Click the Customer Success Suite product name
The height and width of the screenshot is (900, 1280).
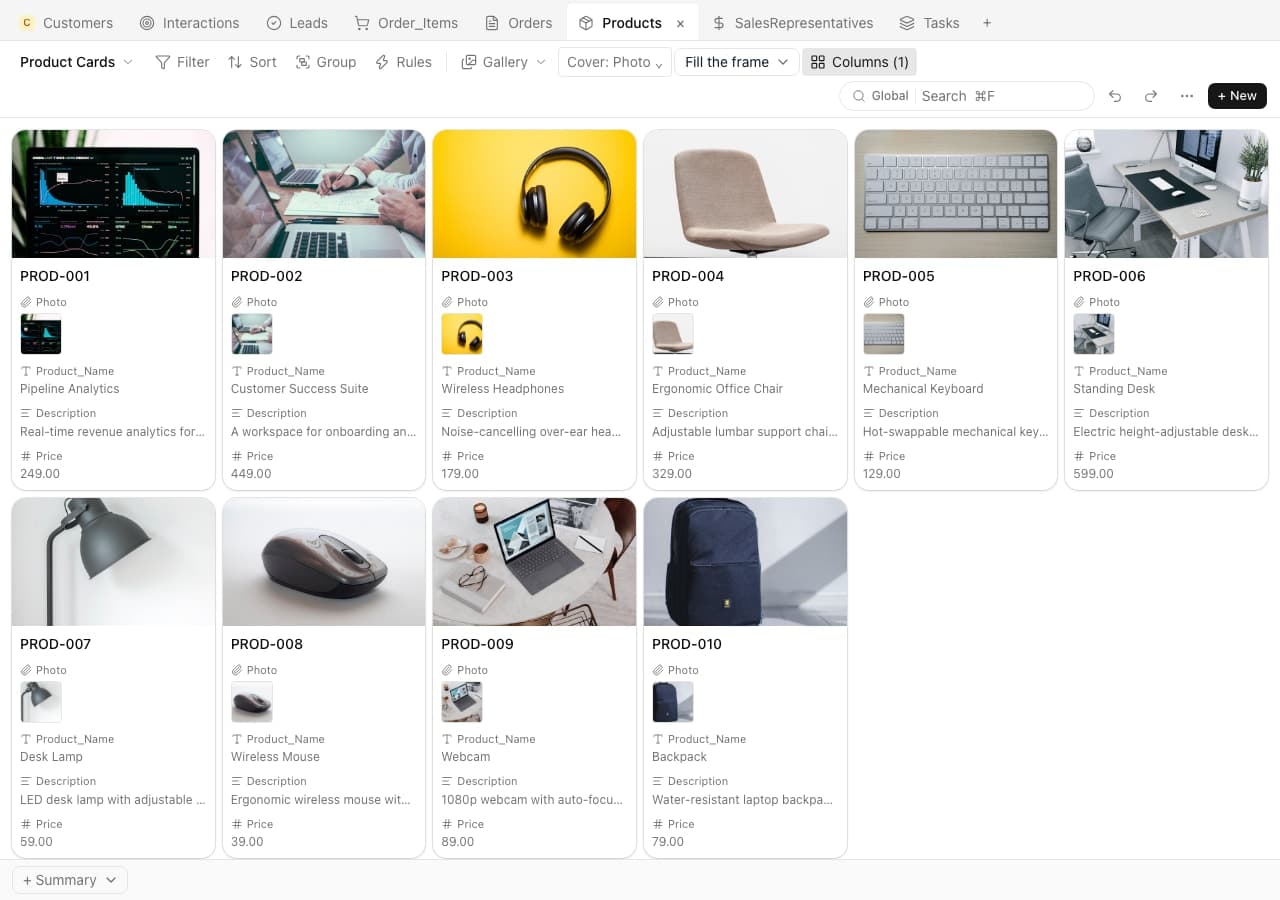pos(300,389)
